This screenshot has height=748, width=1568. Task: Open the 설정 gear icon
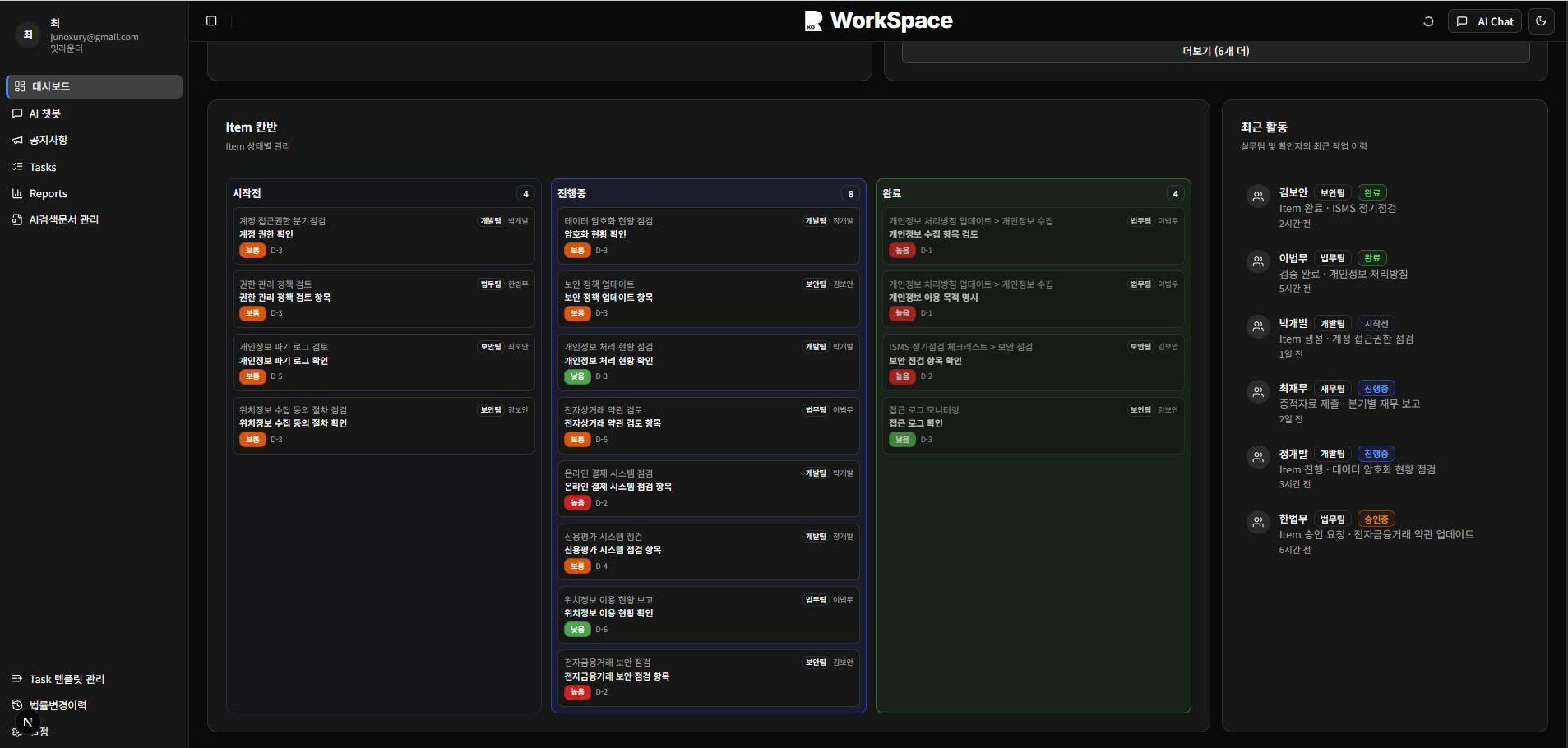point(18,731)
